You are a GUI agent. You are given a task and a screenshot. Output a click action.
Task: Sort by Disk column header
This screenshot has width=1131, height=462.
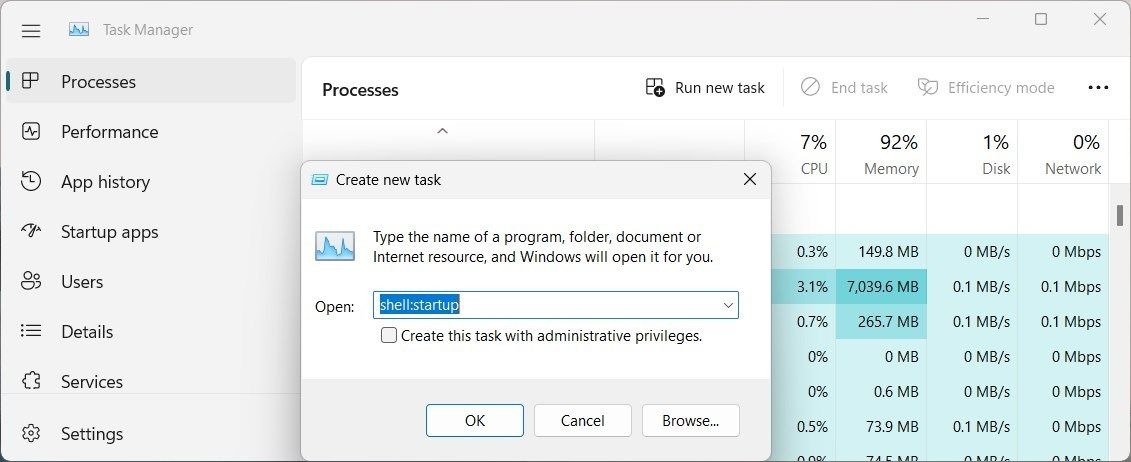coord(972,153)
